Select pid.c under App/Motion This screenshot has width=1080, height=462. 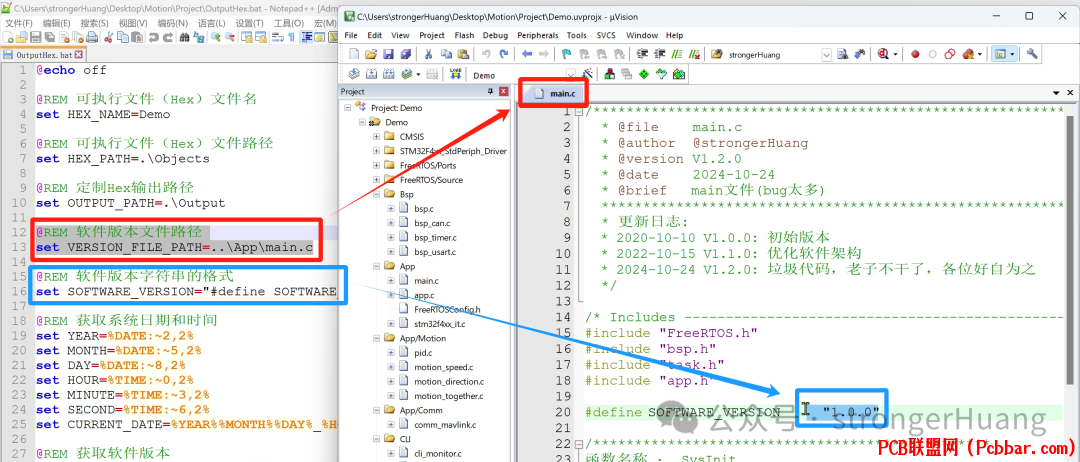pos(423,353)
